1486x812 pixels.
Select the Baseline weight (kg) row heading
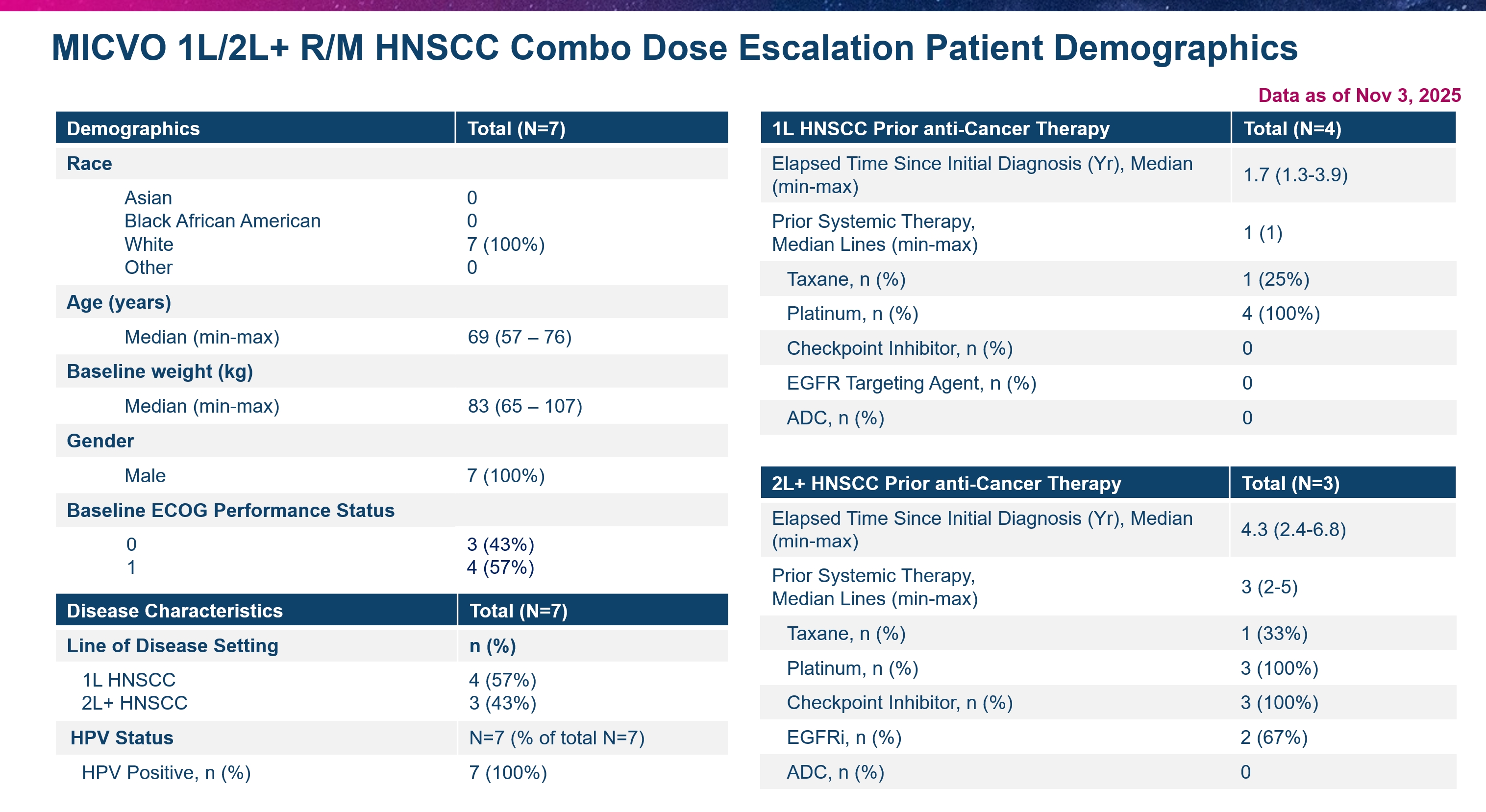click(x=160, y=371)
